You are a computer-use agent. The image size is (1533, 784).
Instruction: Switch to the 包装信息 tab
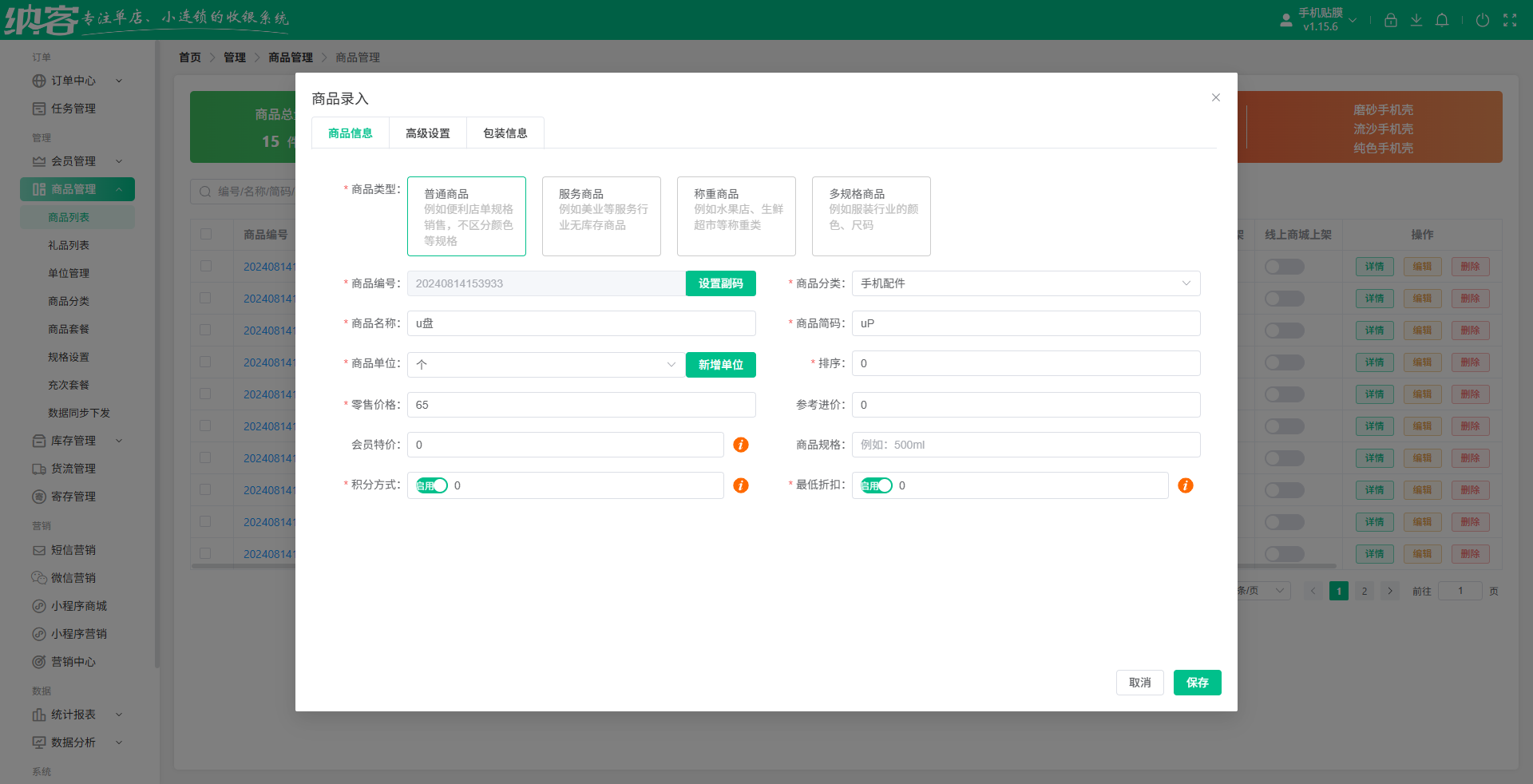coord(504,133)
